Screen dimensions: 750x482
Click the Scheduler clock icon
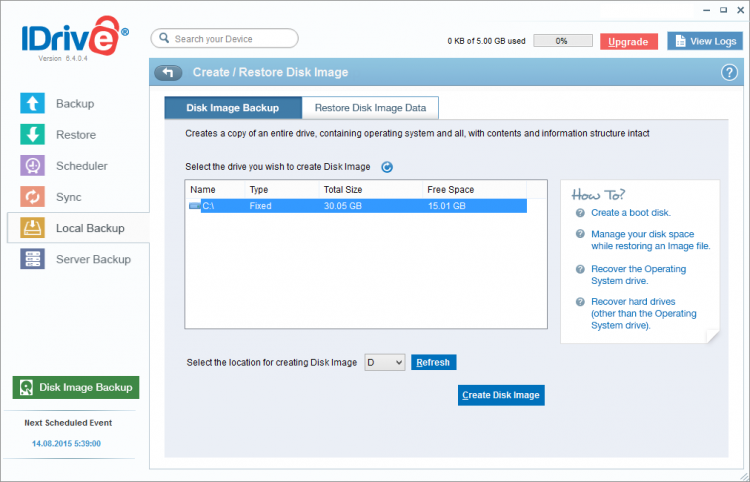[x=33, y=165]
